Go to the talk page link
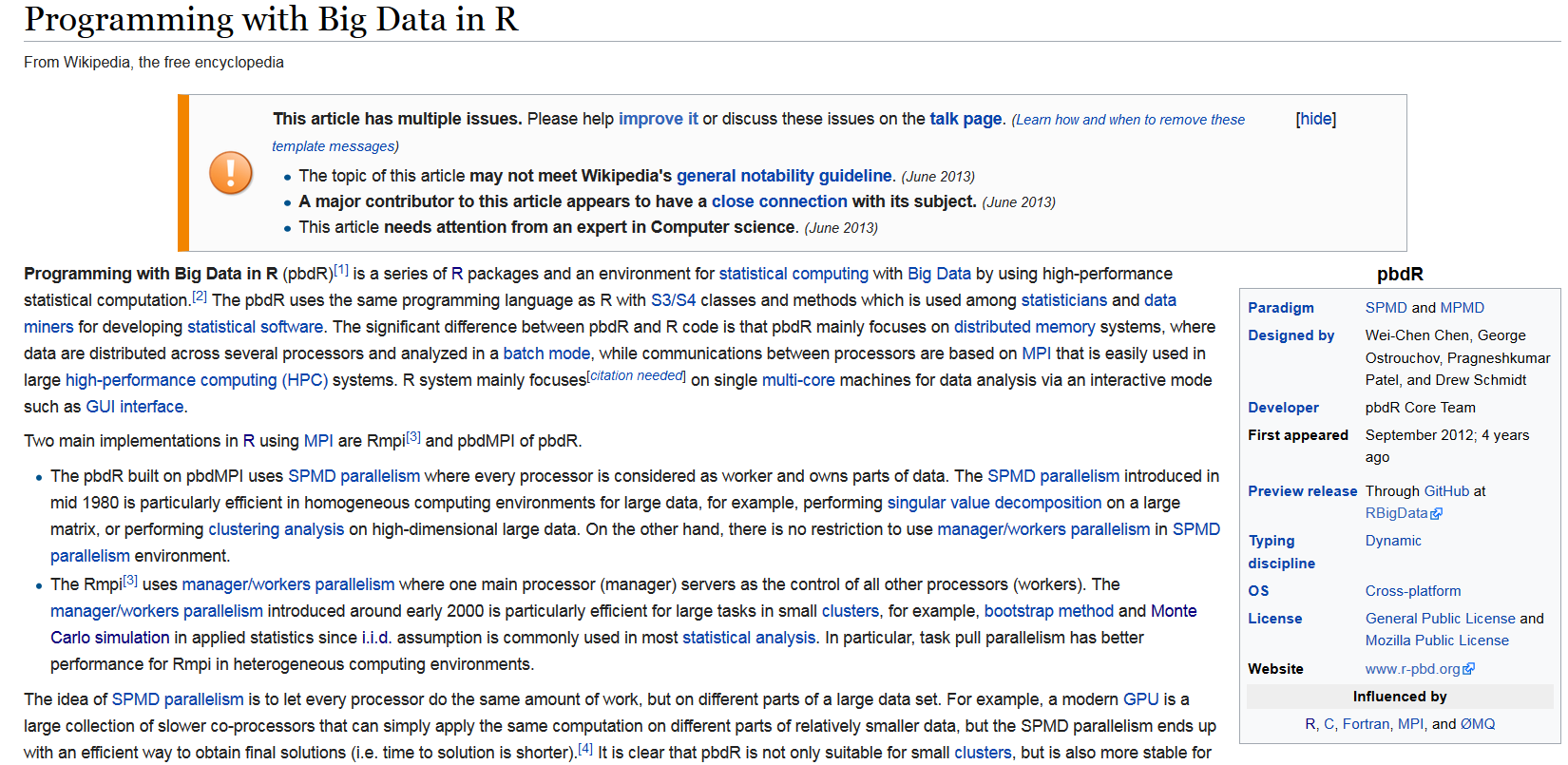The width and height of the screenshot is (1568, 765). pyautogui.click(x=966, y=119)
